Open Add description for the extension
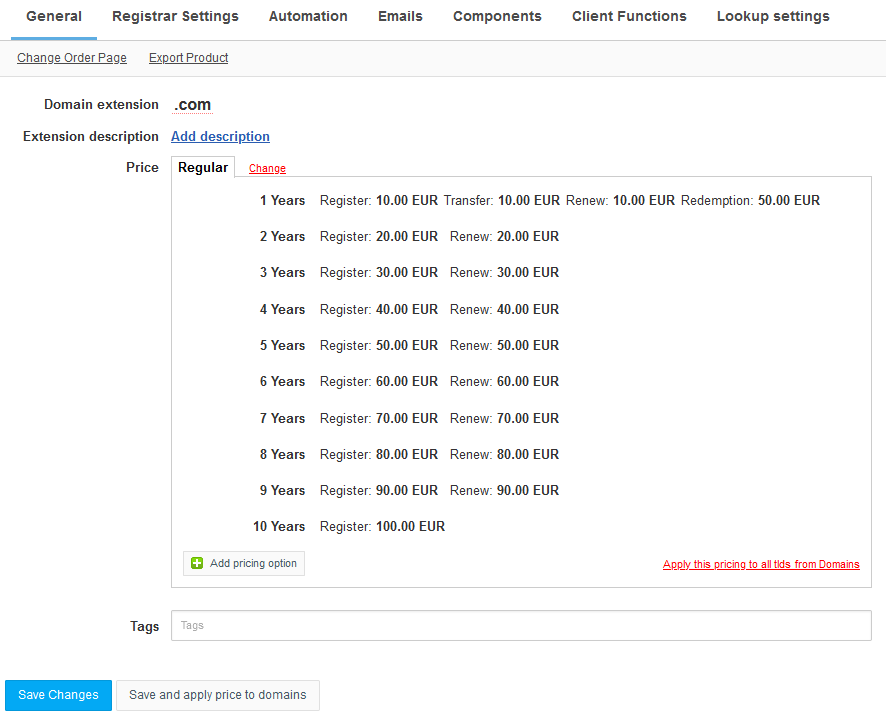Viewport: 886px width, 720px height. point(220,136)
